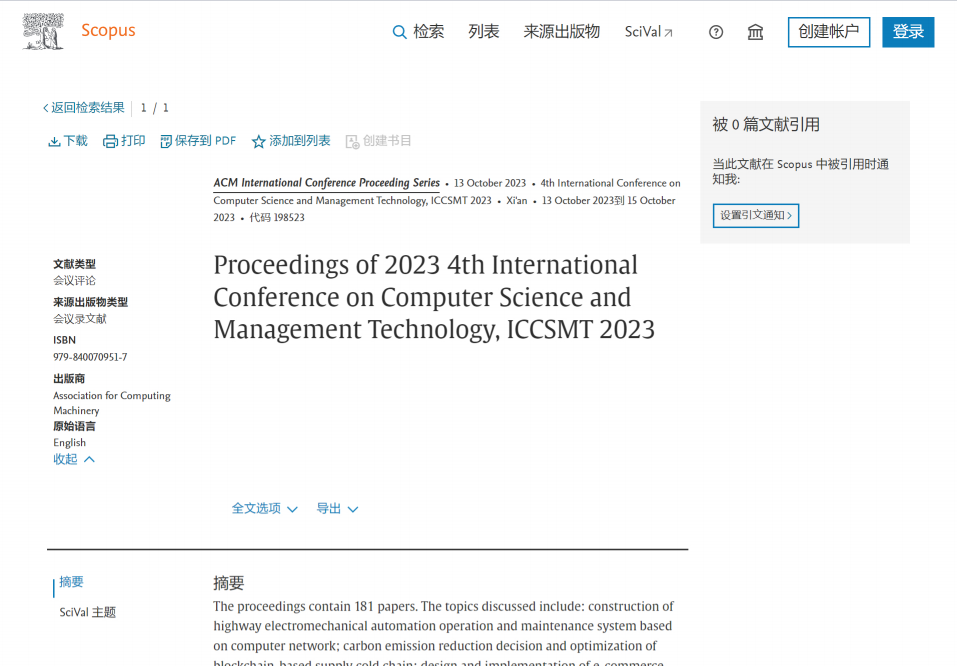Click the 添加到列表 label

click(x=300, y=141)
